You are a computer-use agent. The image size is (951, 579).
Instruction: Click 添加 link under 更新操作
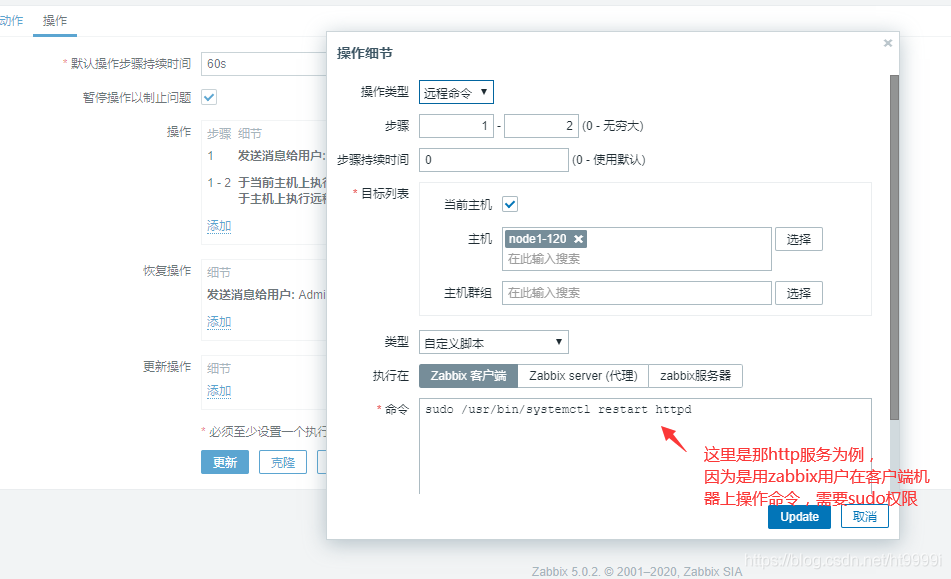click(x=219, y=391)
